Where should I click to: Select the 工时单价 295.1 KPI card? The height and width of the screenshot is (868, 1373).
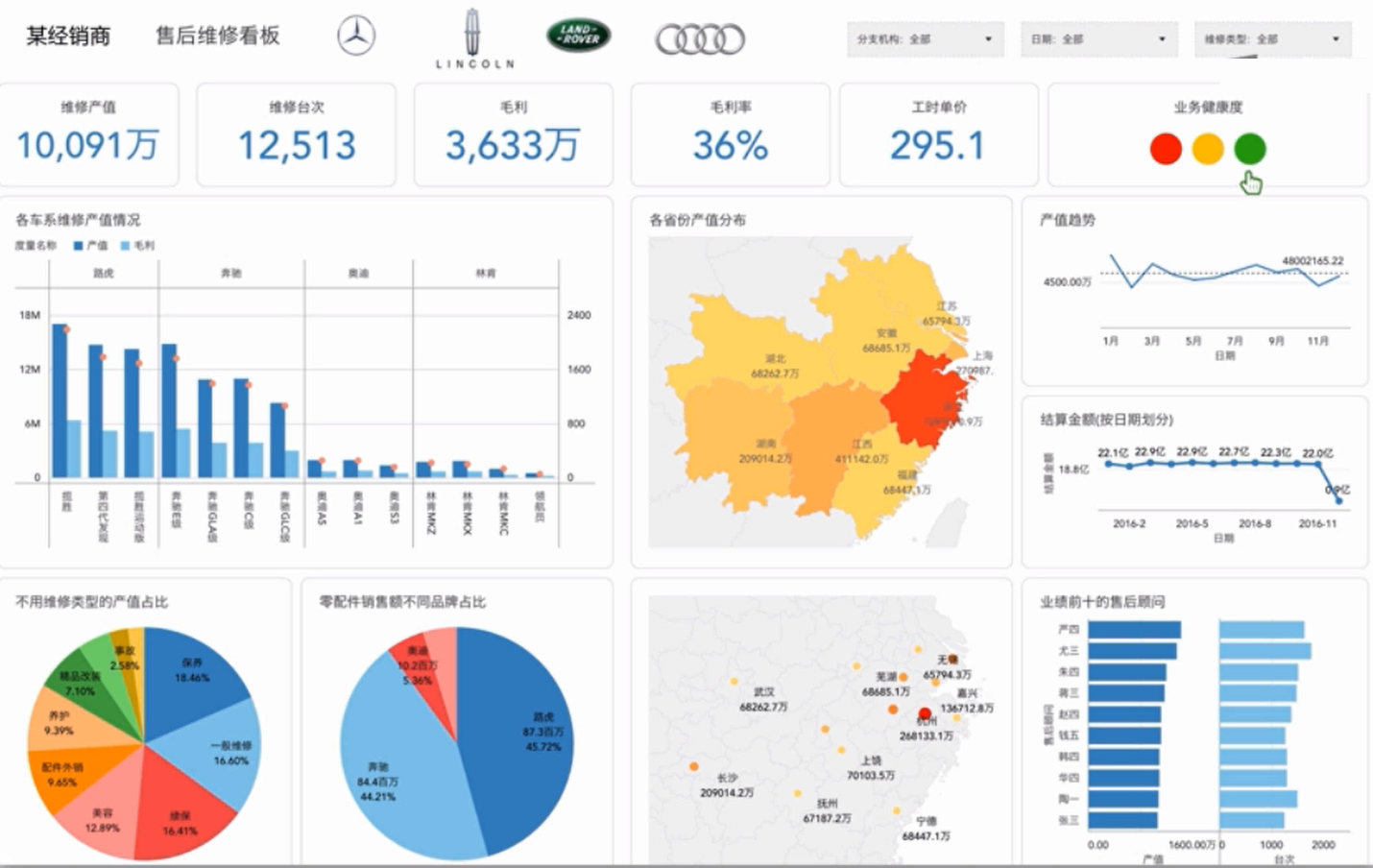pos(938,134)
